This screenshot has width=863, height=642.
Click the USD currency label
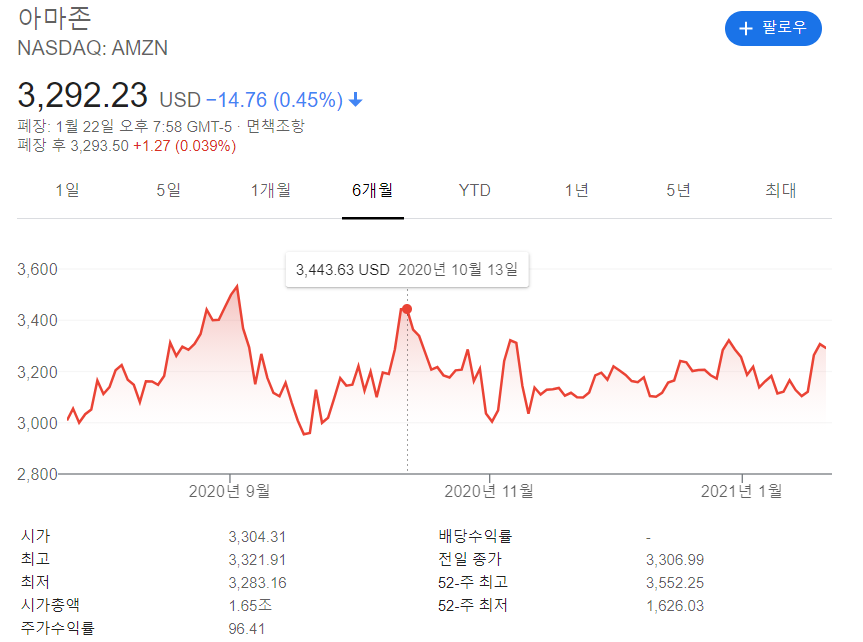coord(180,100)
